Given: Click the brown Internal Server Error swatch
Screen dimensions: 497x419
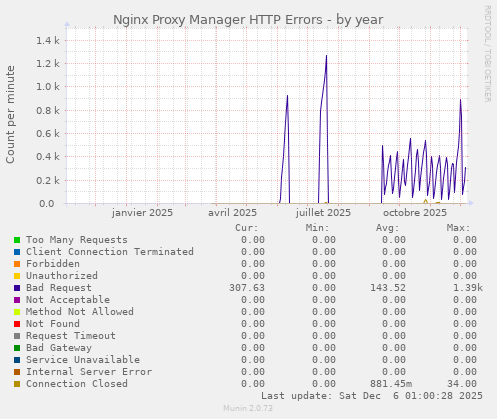Looking at the screenshot, I should (17, 372).
